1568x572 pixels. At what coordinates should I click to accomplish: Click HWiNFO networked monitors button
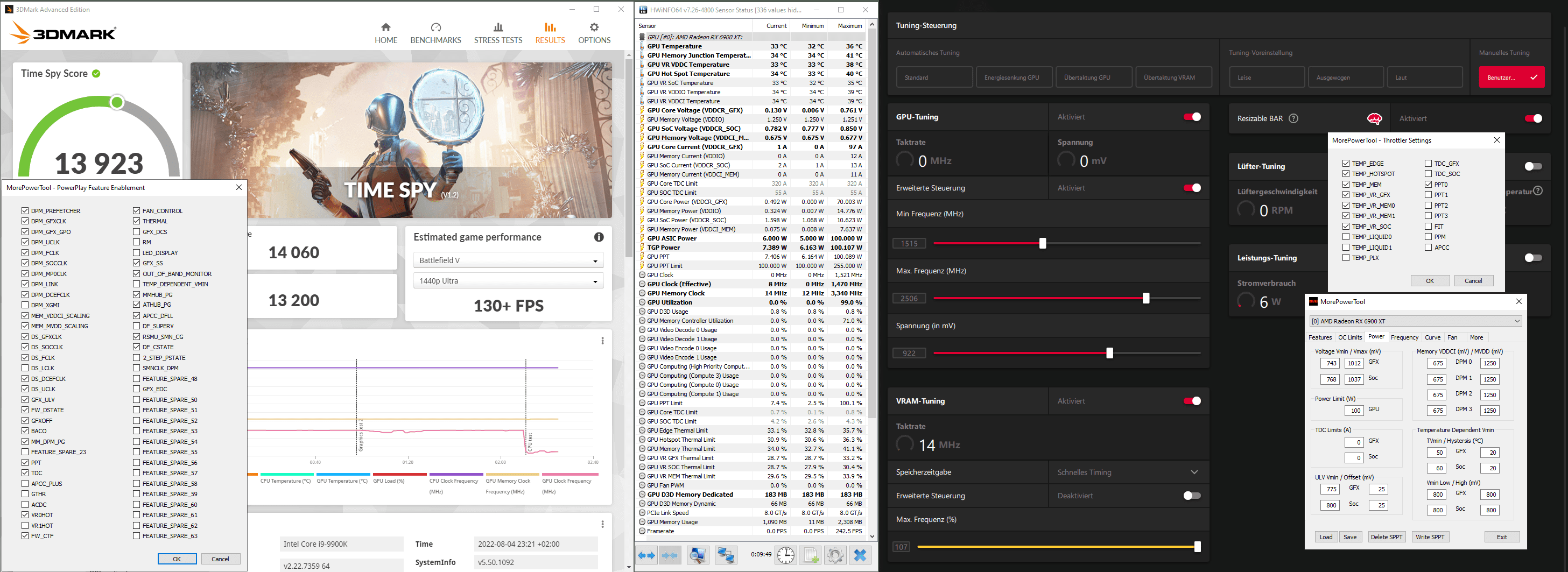tap(726, 555)
